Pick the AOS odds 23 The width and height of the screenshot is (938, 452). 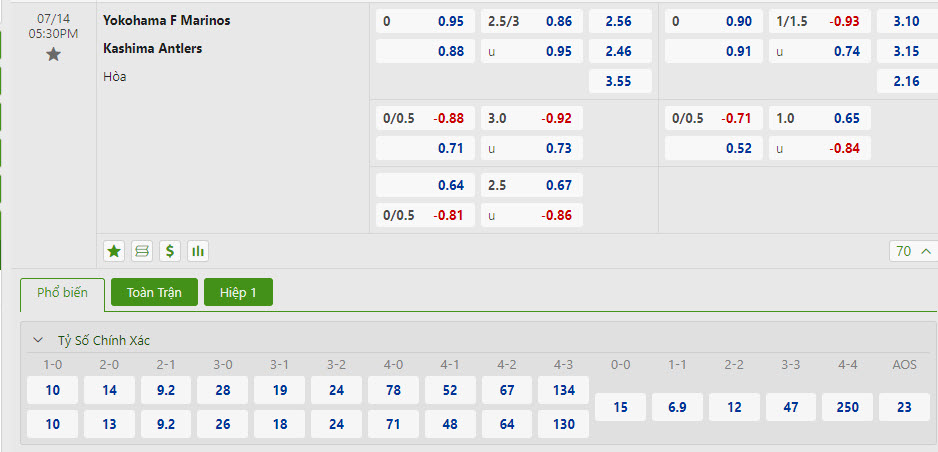(x=905, y=407)
